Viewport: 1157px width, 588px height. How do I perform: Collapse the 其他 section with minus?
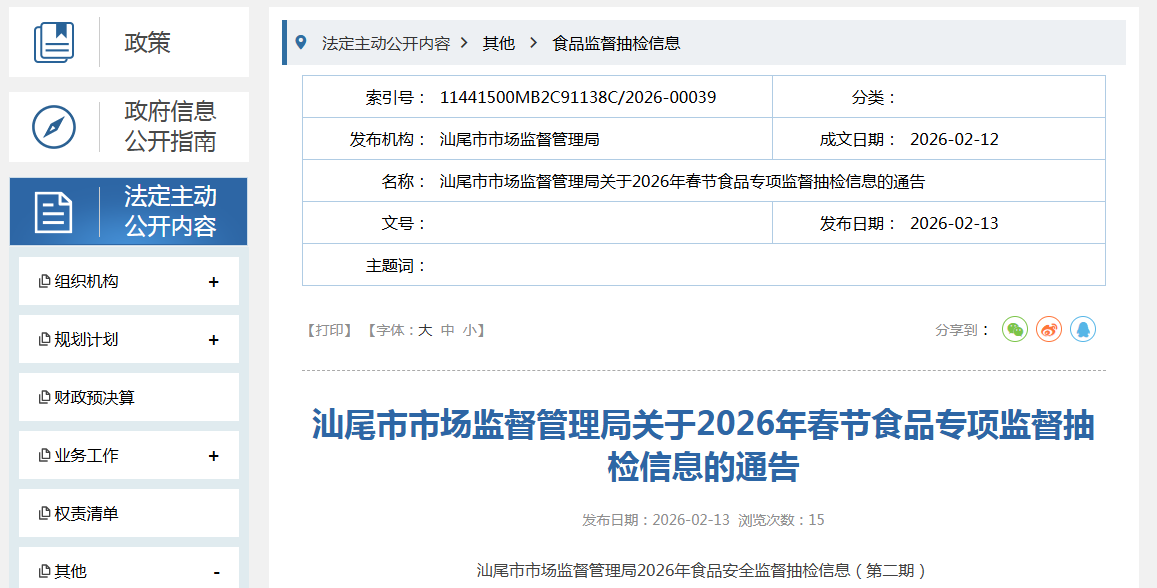pos(216,573)
